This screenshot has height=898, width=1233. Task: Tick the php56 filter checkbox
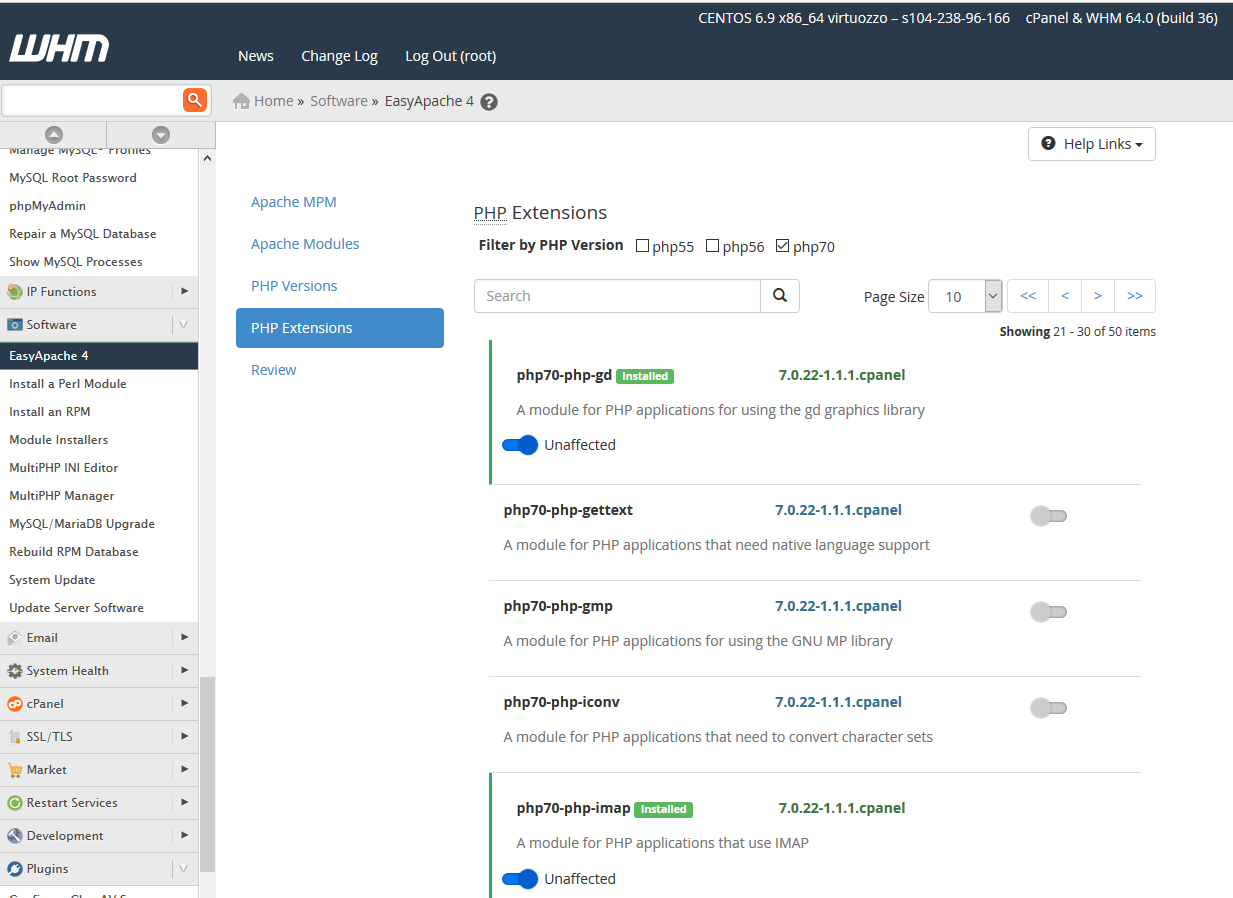(x=712, y=246)
